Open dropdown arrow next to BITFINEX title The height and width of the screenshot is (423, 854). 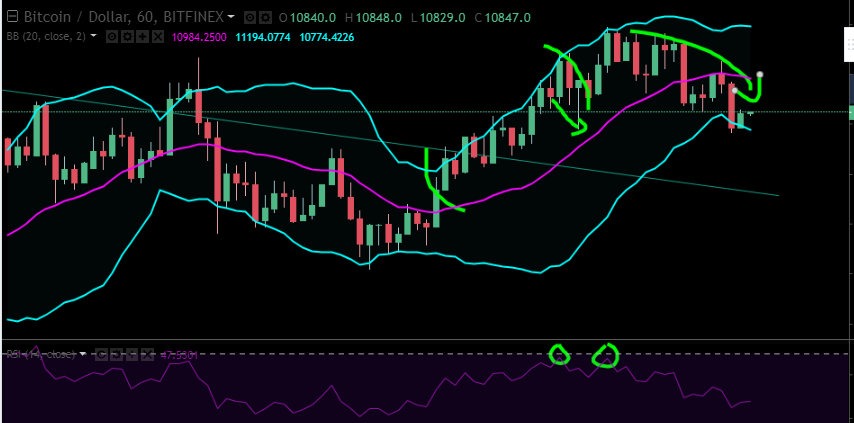click(231, 17)
